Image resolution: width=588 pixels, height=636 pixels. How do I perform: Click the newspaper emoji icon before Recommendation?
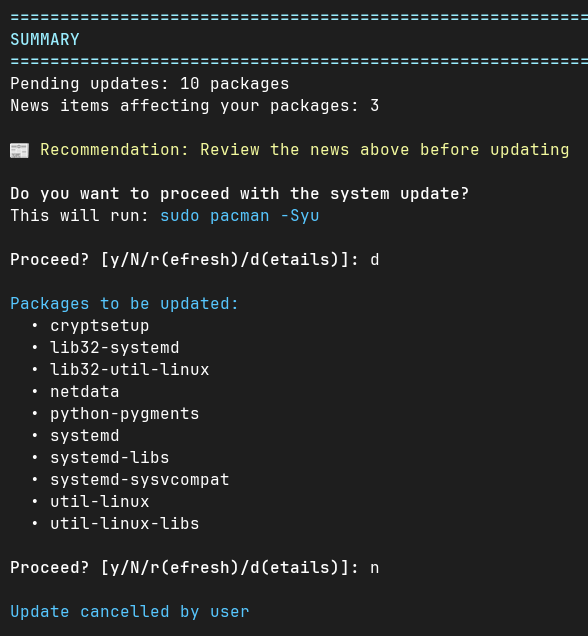pyautogui.click(x=19, y=150)
